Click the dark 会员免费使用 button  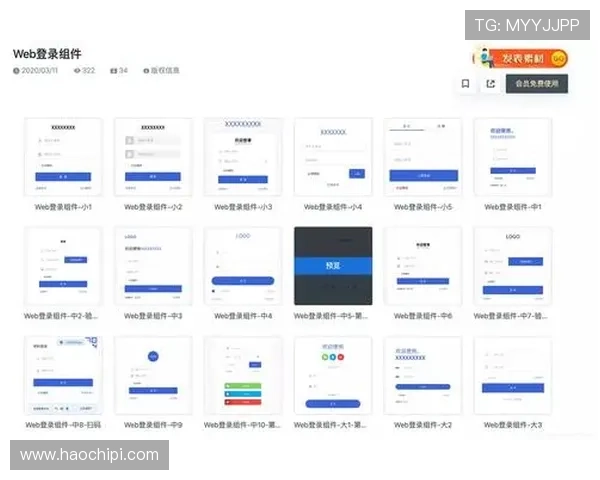[x=537, y=83]
